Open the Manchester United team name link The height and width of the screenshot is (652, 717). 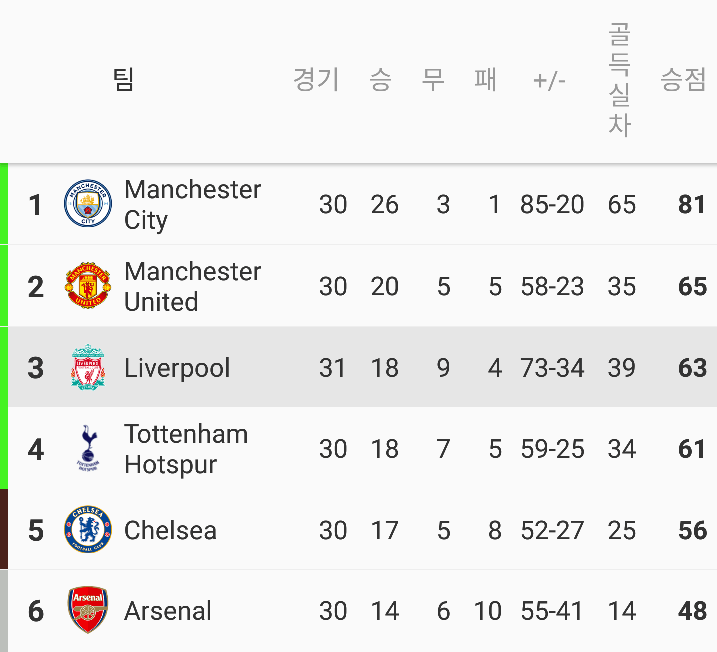192,287
